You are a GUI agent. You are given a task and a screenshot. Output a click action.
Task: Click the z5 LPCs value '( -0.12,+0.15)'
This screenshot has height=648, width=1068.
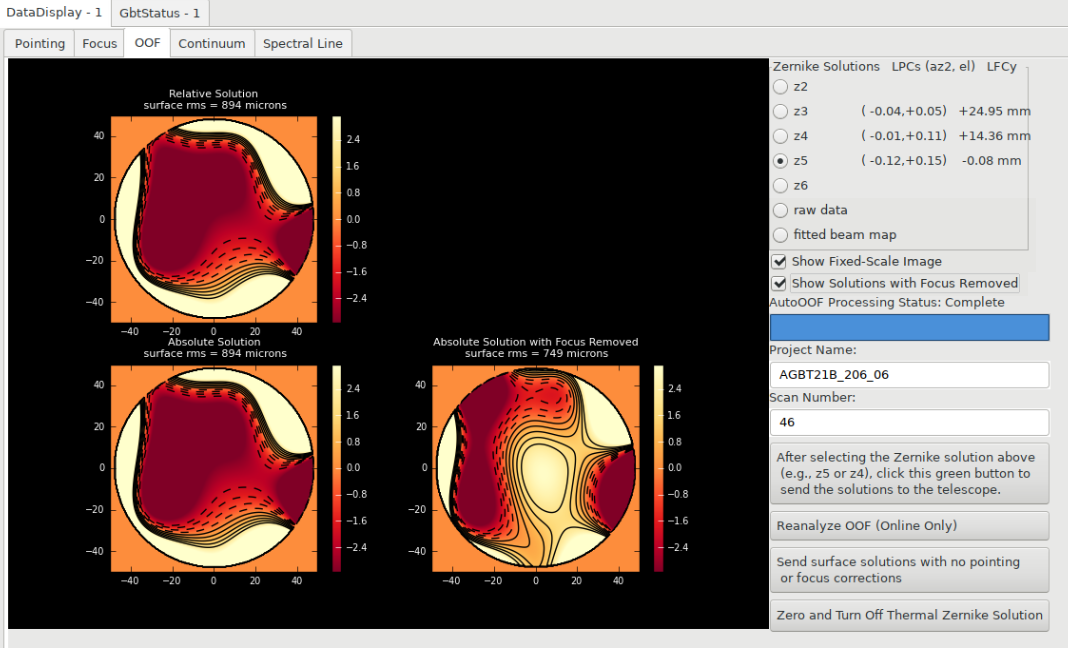click(904, 161)
